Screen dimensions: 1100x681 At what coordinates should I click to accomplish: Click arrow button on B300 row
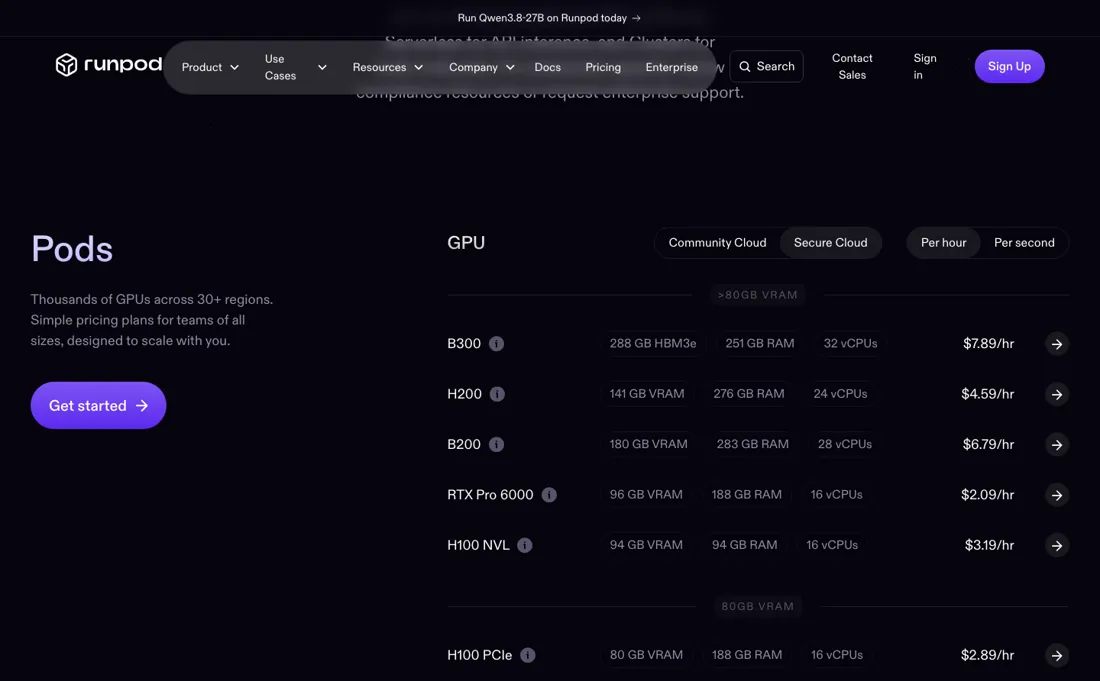point(1057,344)
